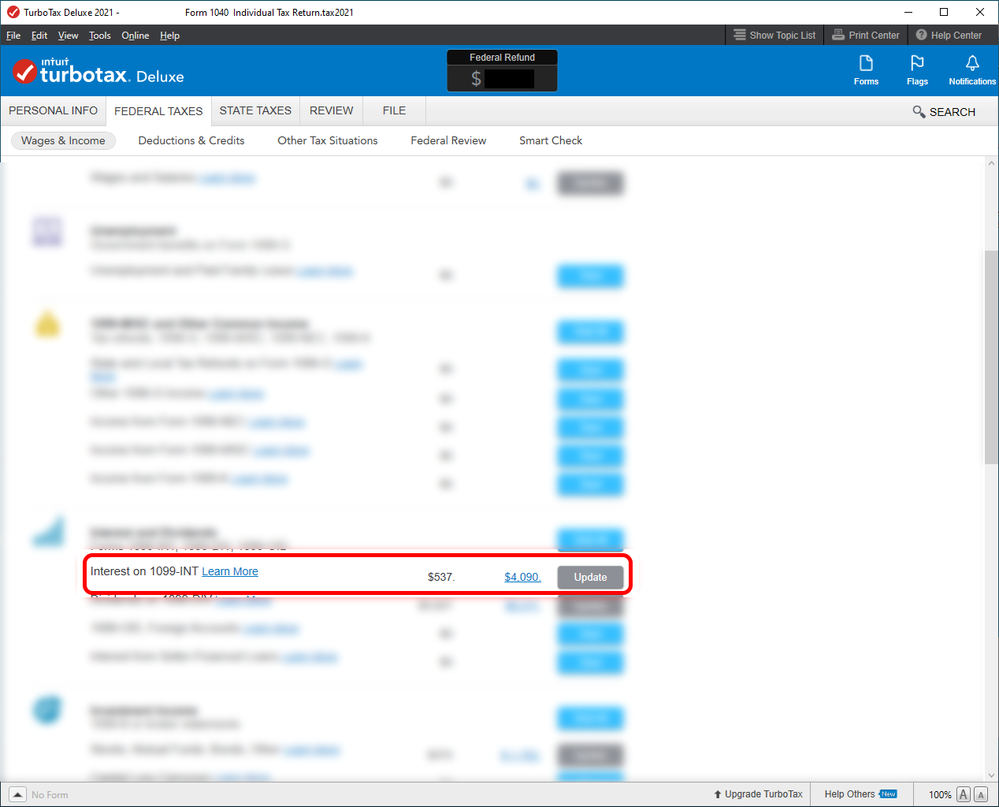This screenshot has width=999, height=807.
Task: Expand the No Form panel arrow
Action: (x=18, y=794)
